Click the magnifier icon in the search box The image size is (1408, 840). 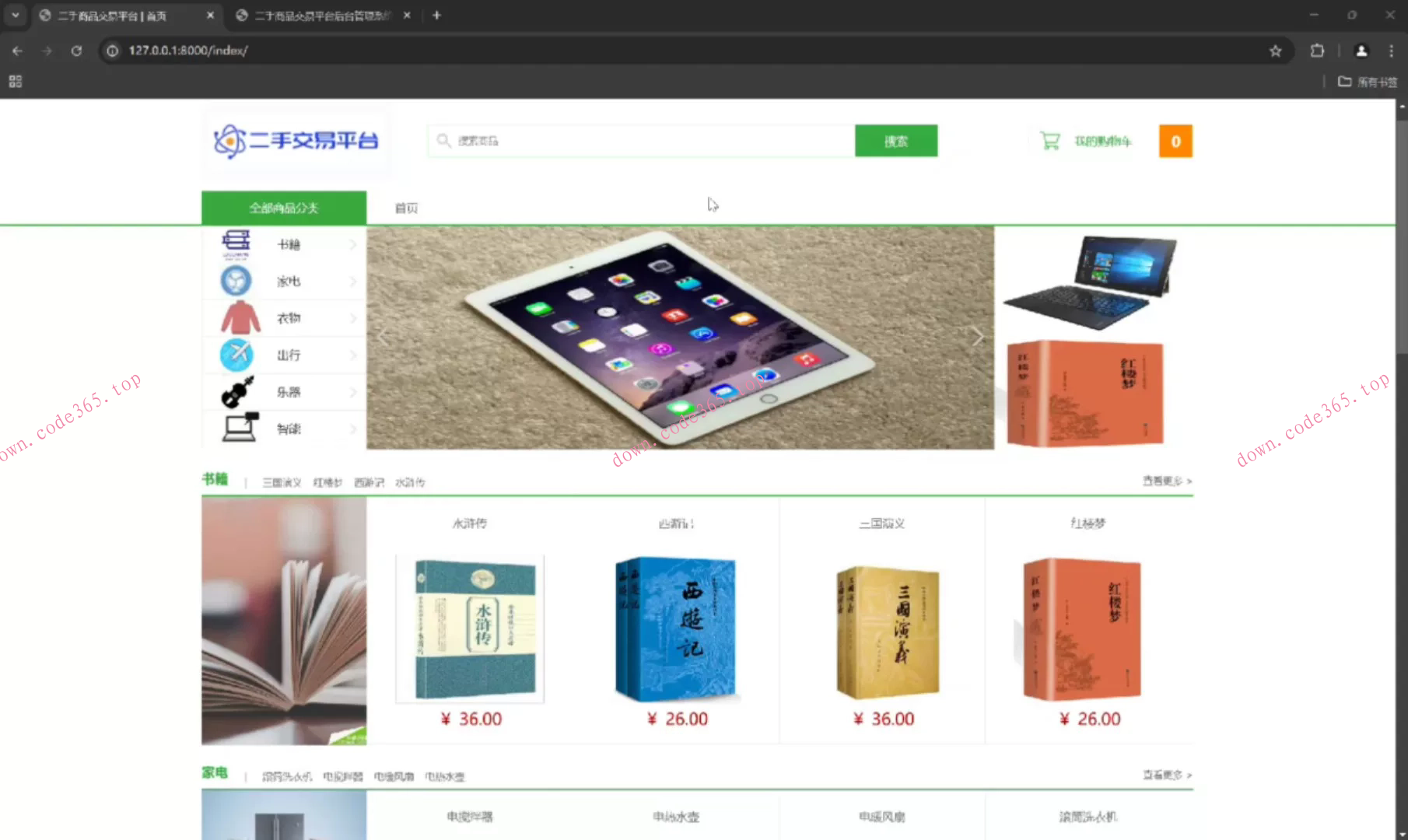click(443, 141)
